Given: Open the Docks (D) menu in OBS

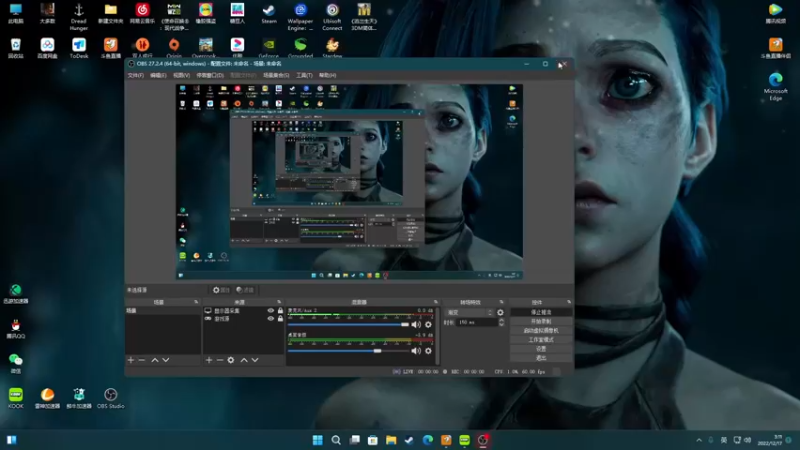Looking at the screenshot, I should 210,75.
